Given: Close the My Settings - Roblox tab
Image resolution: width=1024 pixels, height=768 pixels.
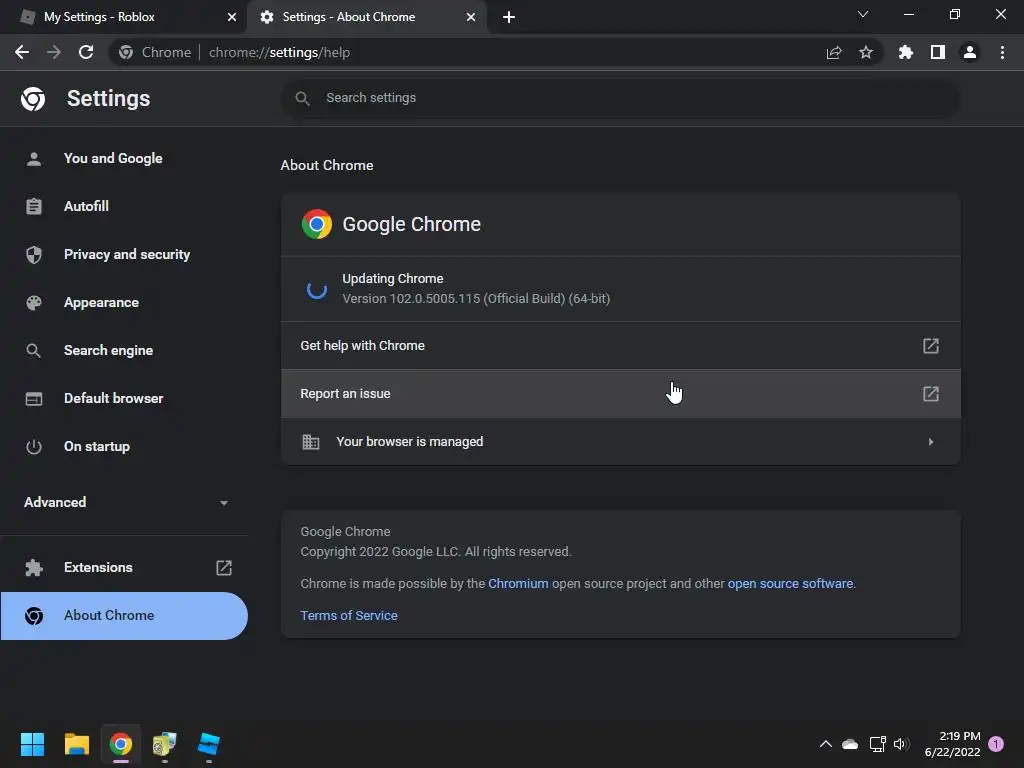Looking at the screenshot, I should pyautogui.click(x=232, y=17).
